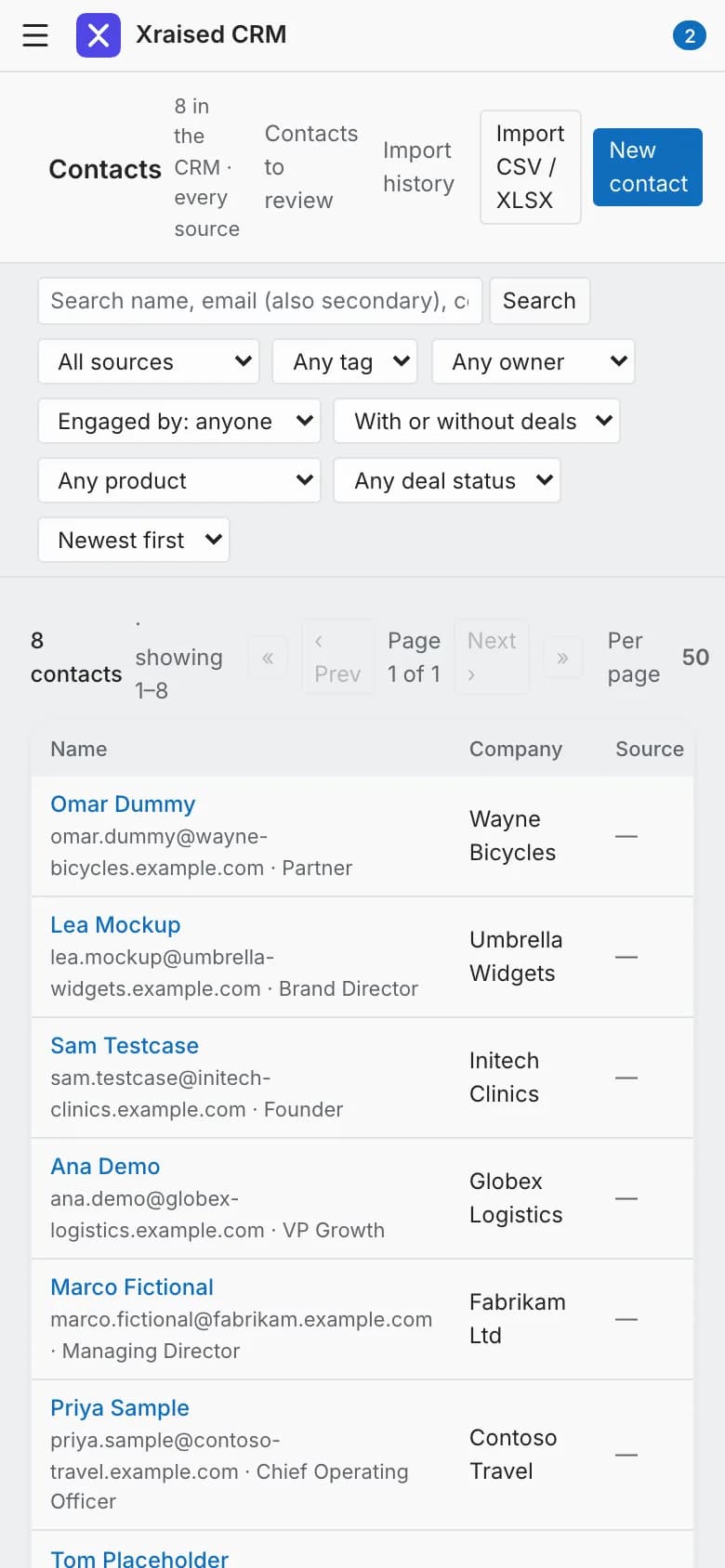Click the Xraised CRM title text

point(211,34)
